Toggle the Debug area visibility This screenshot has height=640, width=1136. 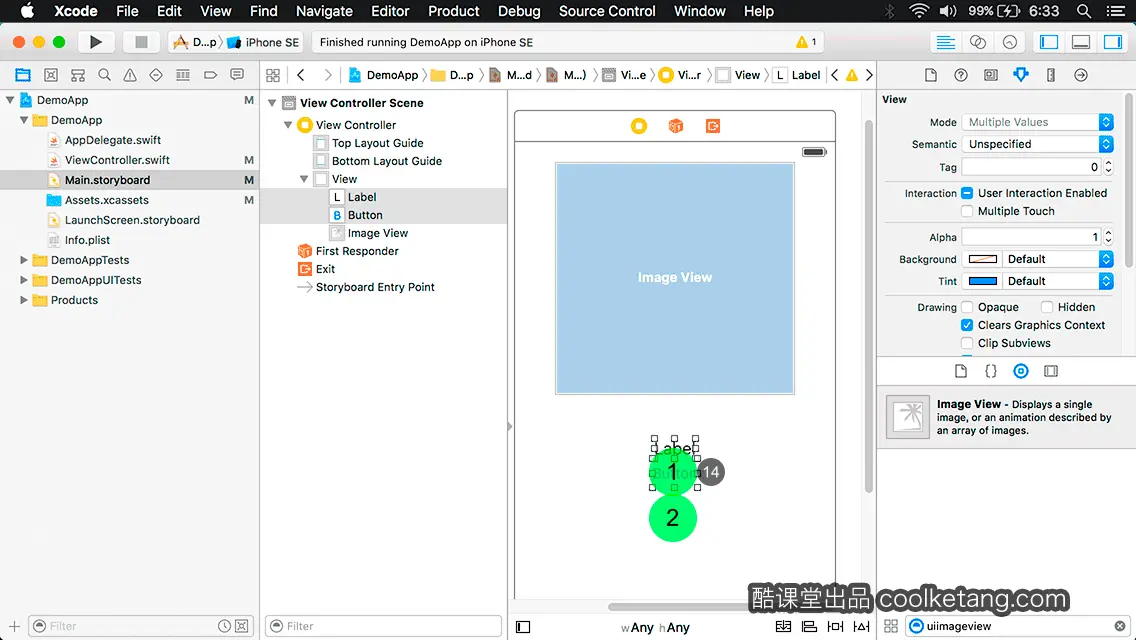click(1081, 42)
